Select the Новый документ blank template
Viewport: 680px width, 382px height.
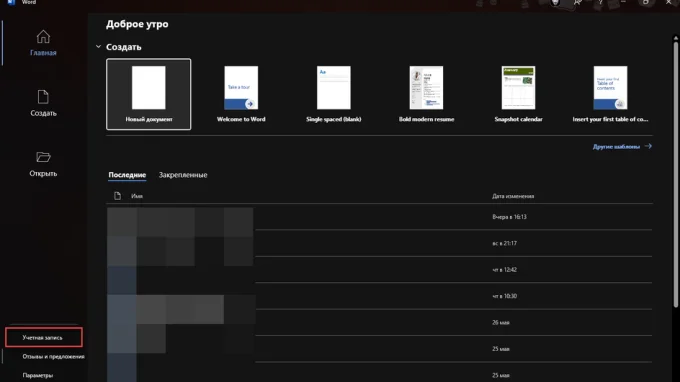149,94
